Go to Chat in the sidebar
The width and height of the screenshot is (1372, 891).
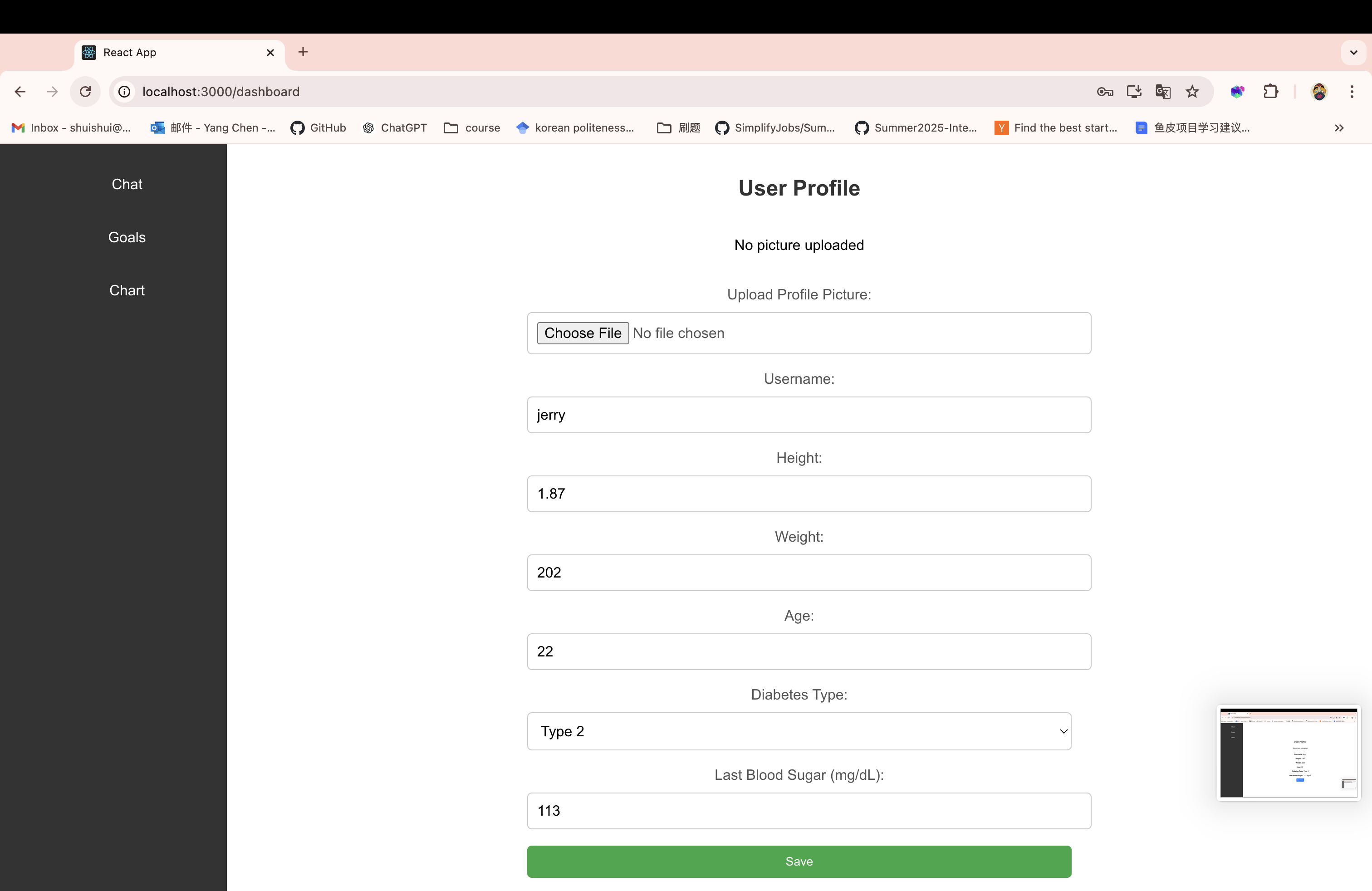[x=127, y=184]
